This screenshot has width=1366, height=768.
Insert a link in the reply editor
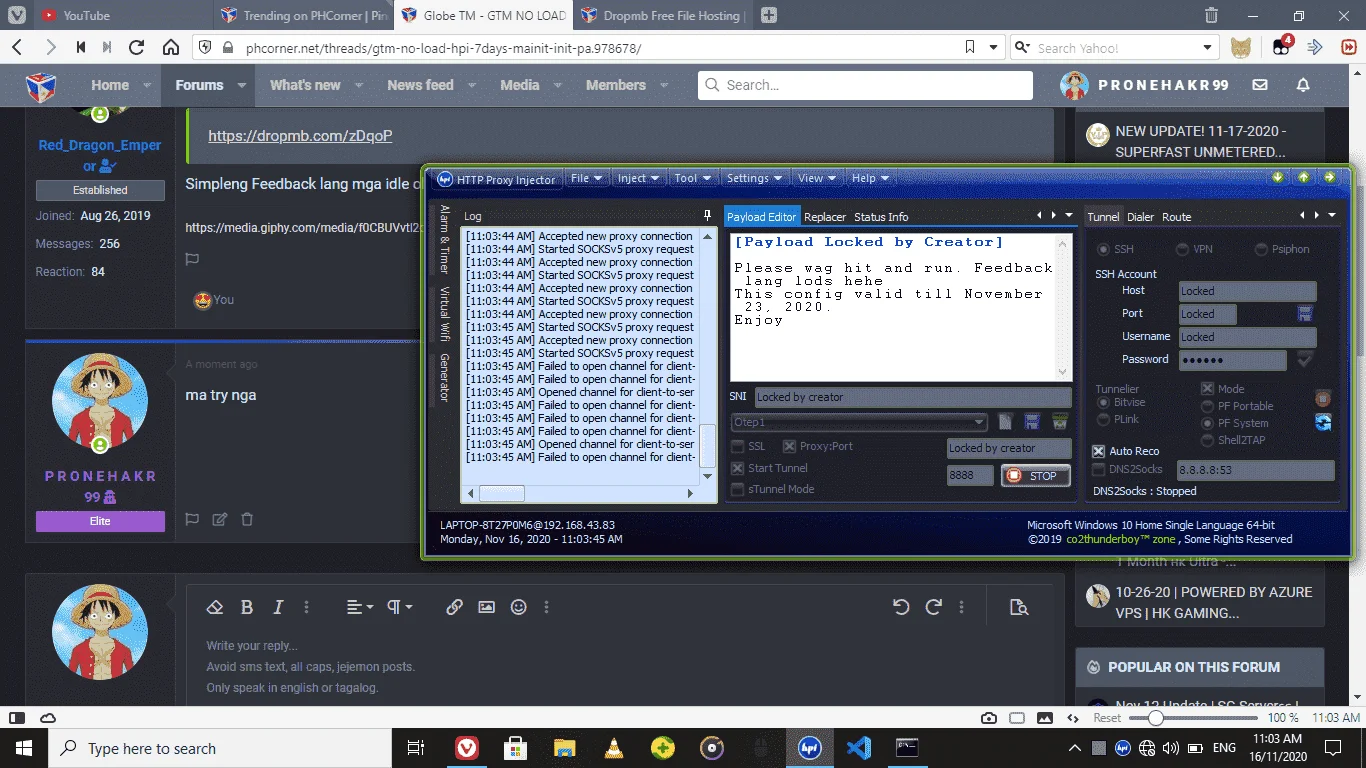point(454,607)
